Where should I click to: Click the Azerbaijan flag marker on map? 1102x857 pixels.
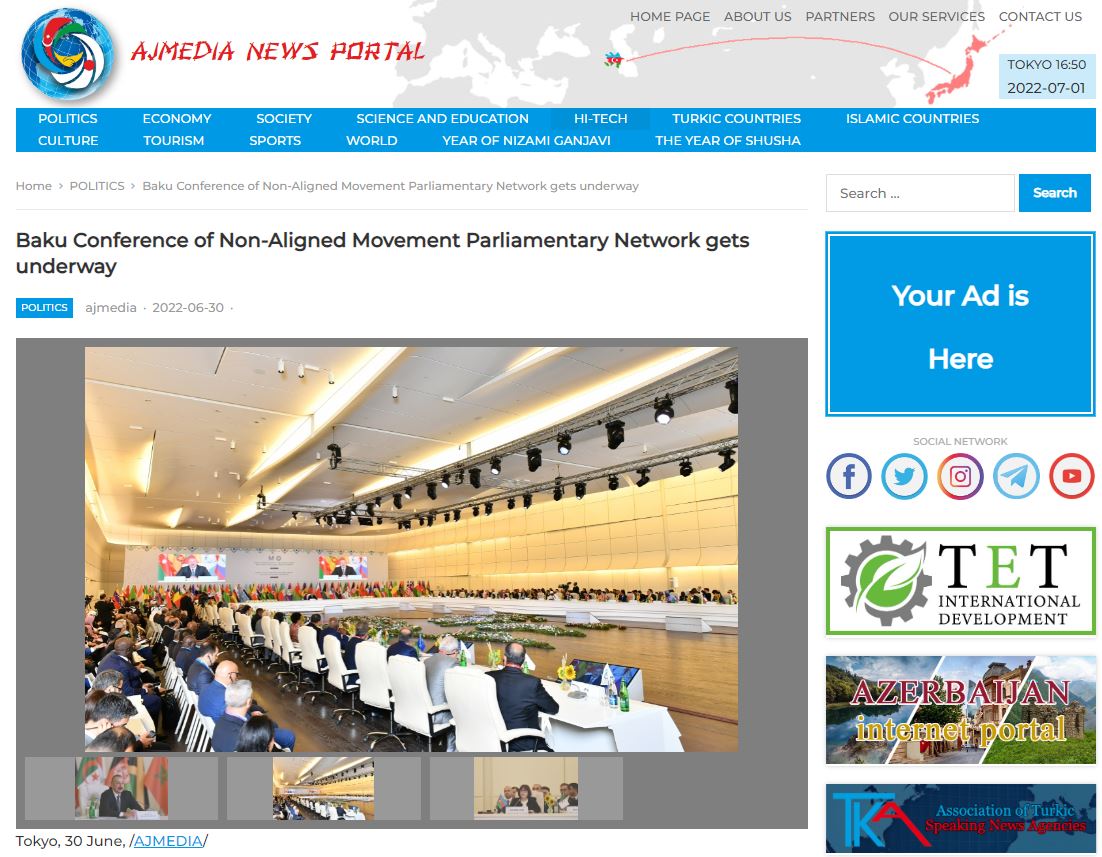613,60
